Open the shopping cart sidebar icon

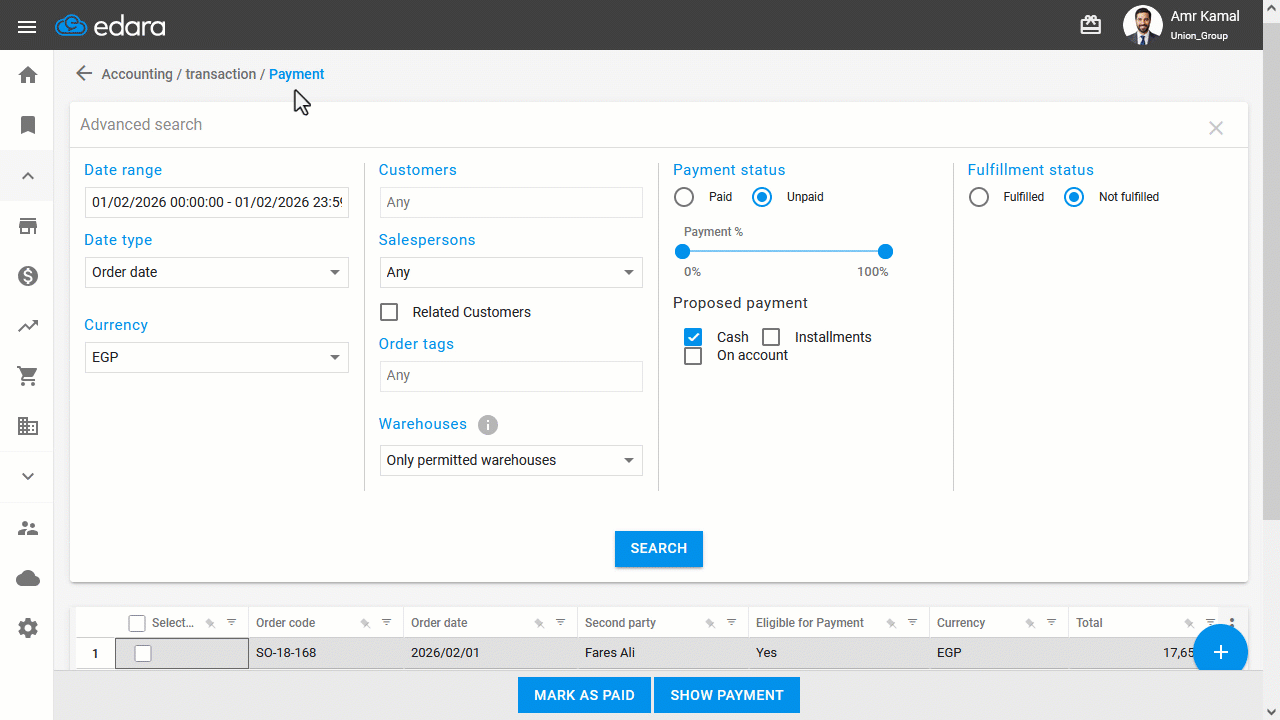pos(28,376)
